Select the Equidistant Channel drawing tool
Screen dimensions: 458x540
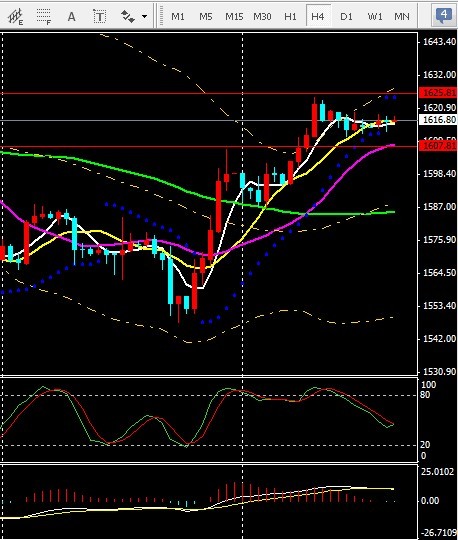[x=15, y=17]
